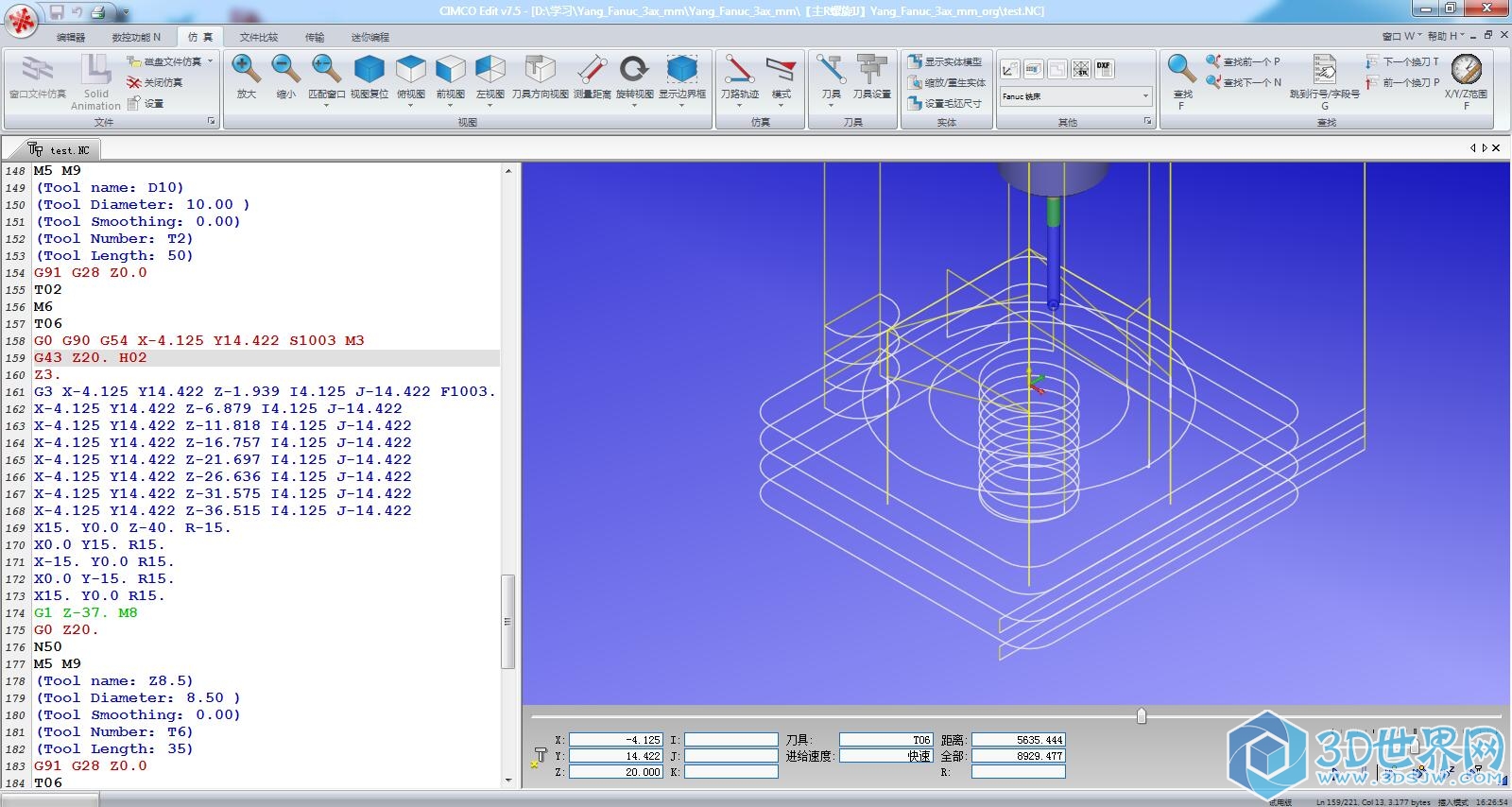Click 查找前一个 P find previous

(x=1243, y=61)
